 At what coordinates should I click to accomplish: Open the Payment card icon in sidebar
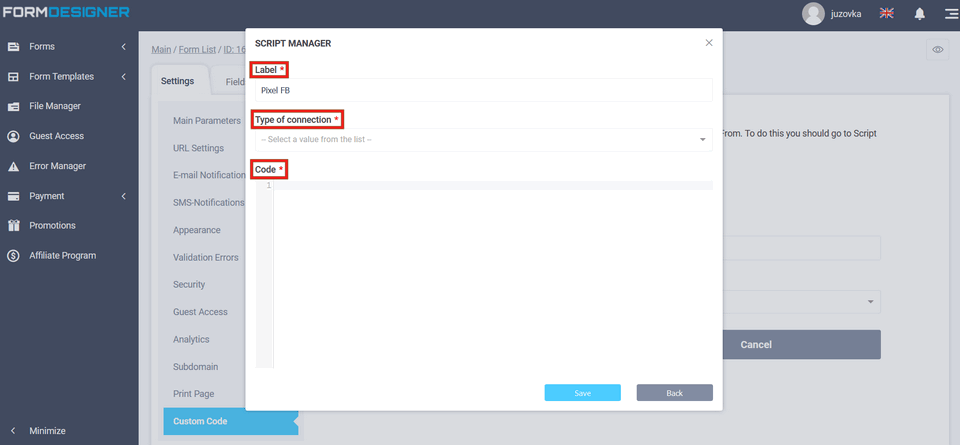pos(13,196)
